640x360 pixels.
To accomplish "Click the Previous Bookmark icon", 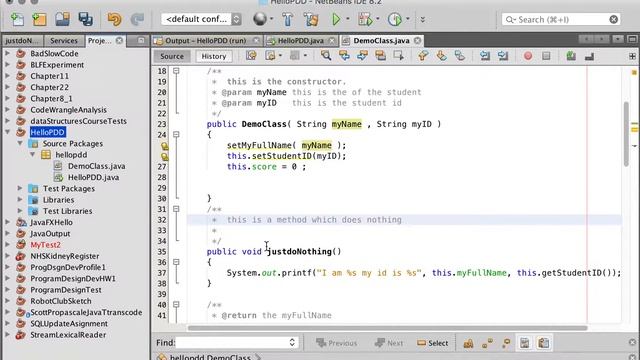I will pos(423,56).
